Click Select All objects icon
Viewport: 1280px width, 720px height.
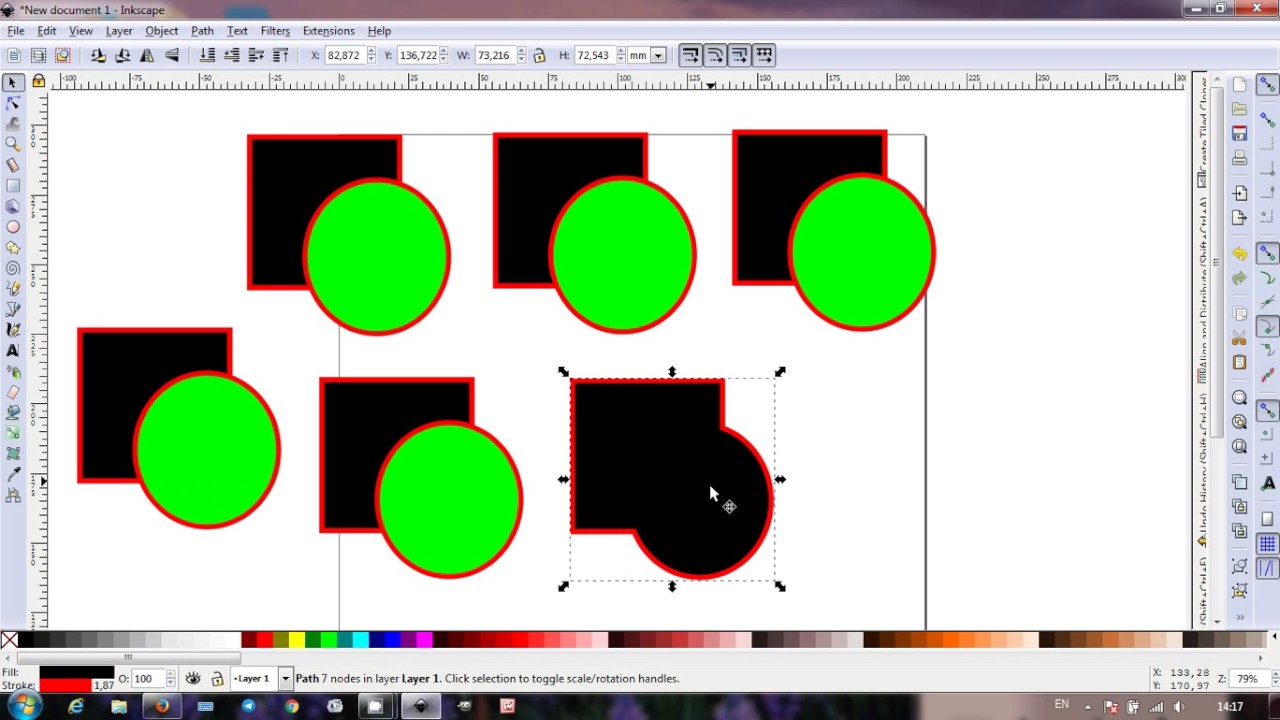click(14, 55)
